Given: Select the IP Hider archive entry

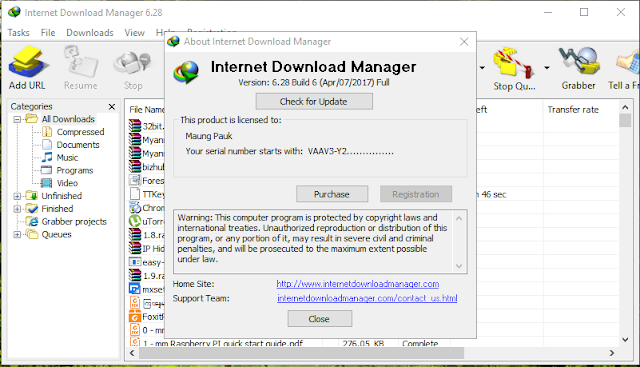Looking at the screenshot, I should (147, 249).
